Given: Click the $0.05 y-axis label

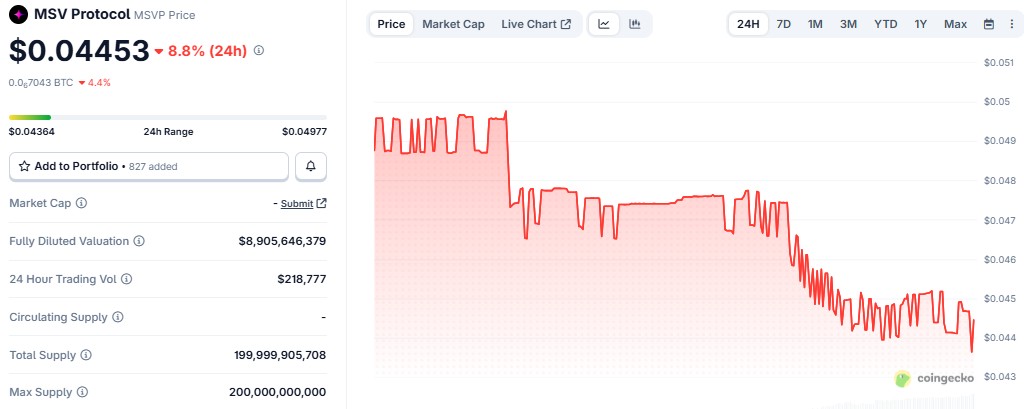Looking at the screenshot, I should (999, 102).
